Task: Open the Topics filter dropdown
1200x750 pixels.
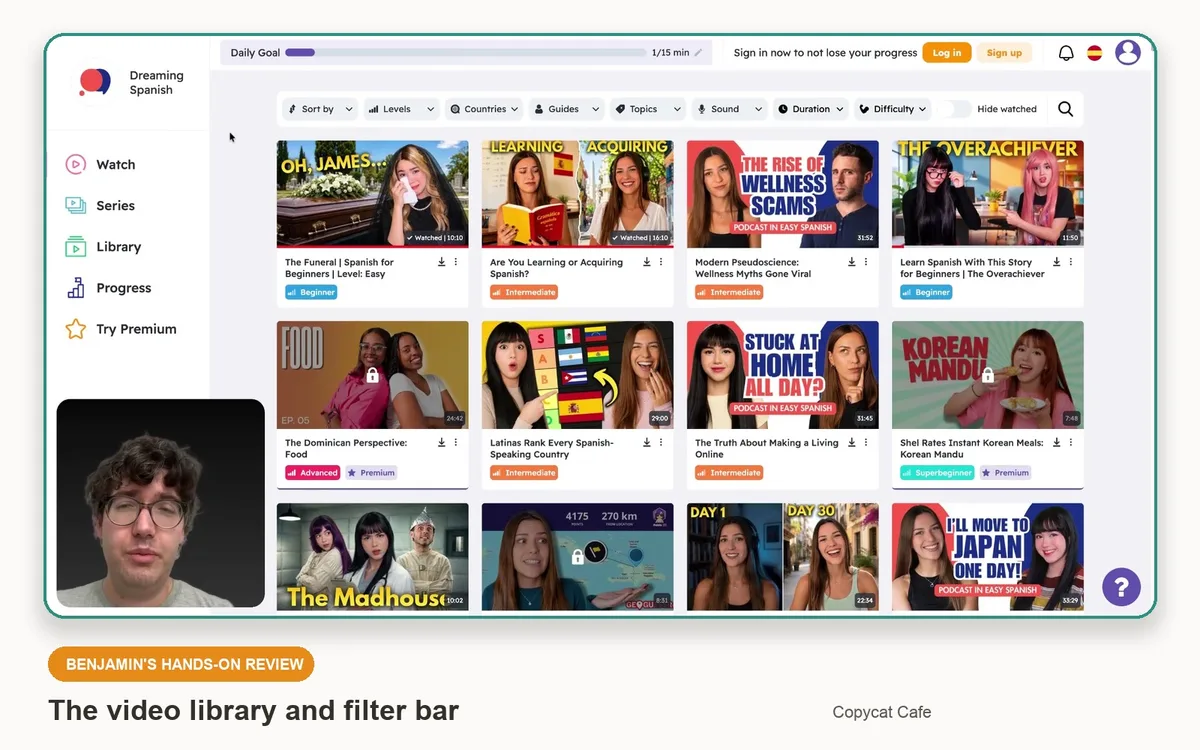Action: 648,109
